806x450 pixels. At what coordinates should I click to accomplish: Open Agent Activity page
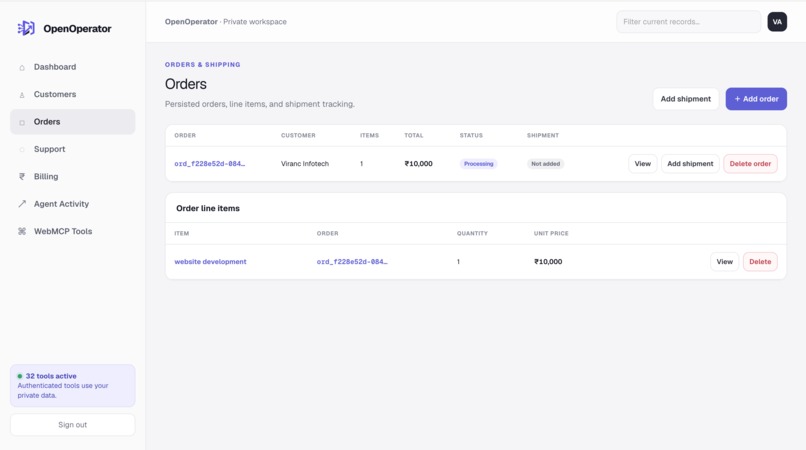point(72,204)
